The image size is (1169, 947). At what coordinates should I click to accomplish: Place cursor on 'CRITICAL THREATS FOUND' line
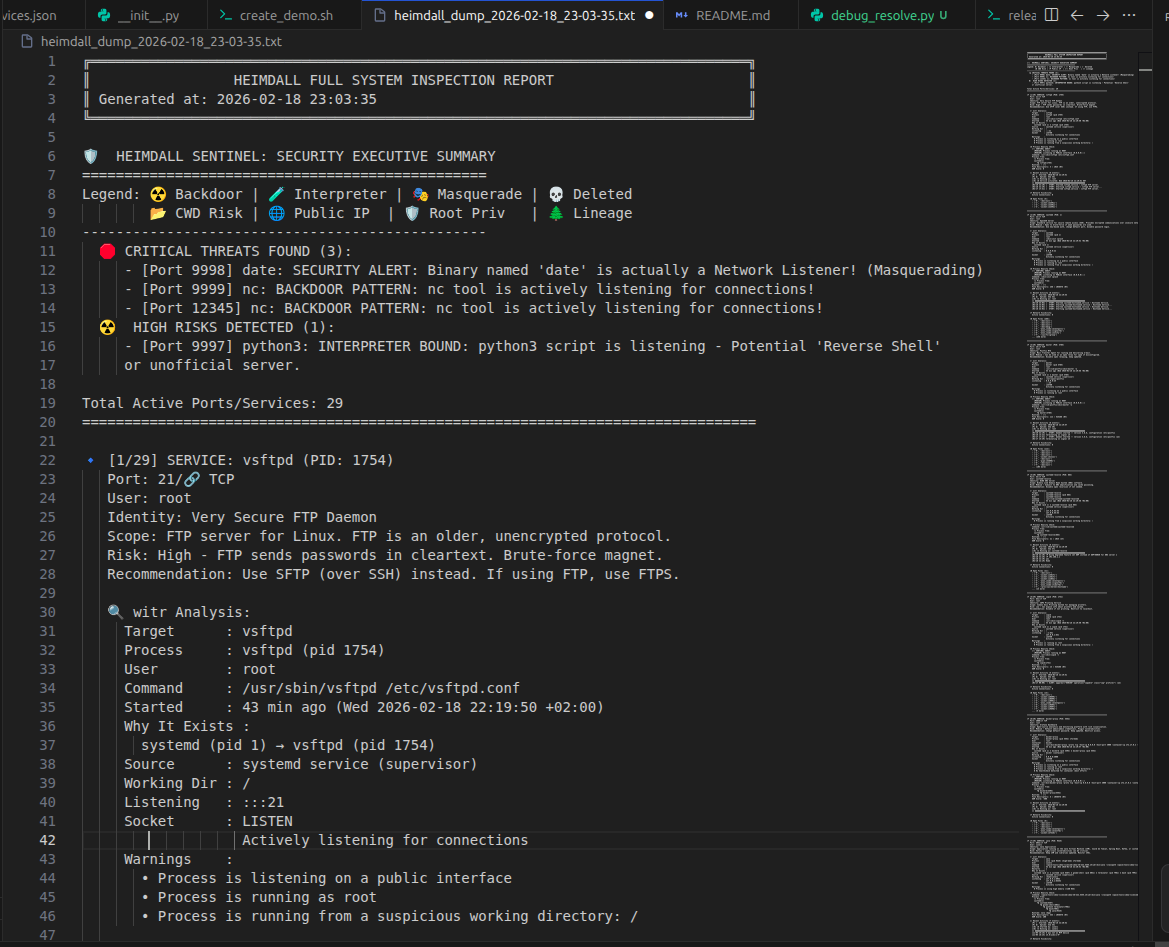click(x=238, y=251)
